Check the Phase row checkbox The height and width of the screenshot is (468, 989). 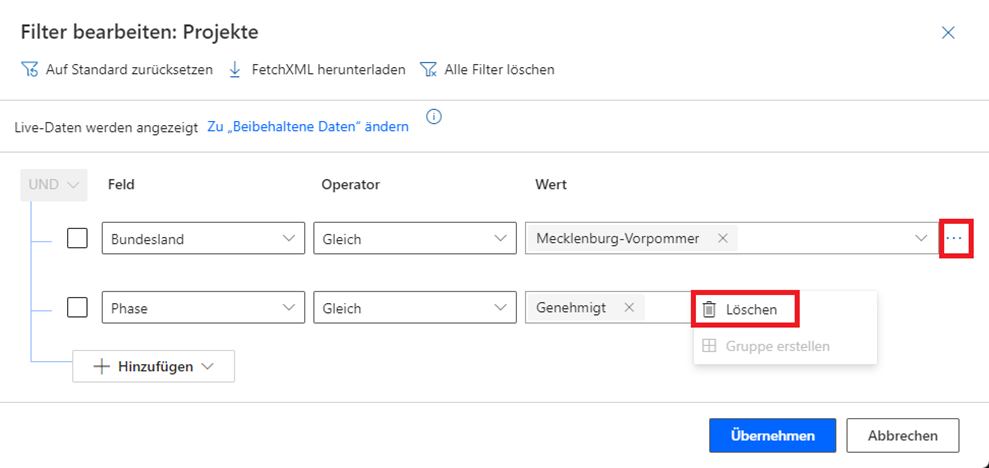(x=77, y=308)
